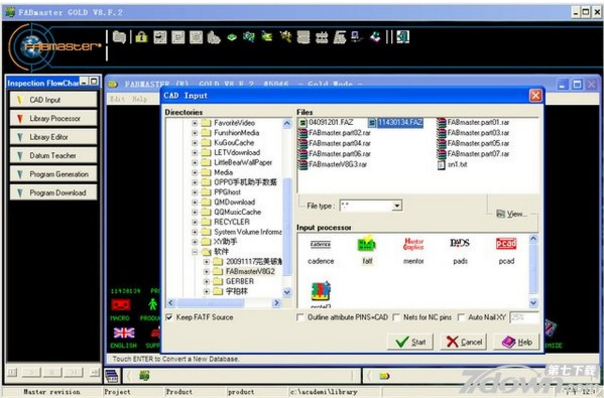Open the Library Processor flowchart step

pos(53,119)
